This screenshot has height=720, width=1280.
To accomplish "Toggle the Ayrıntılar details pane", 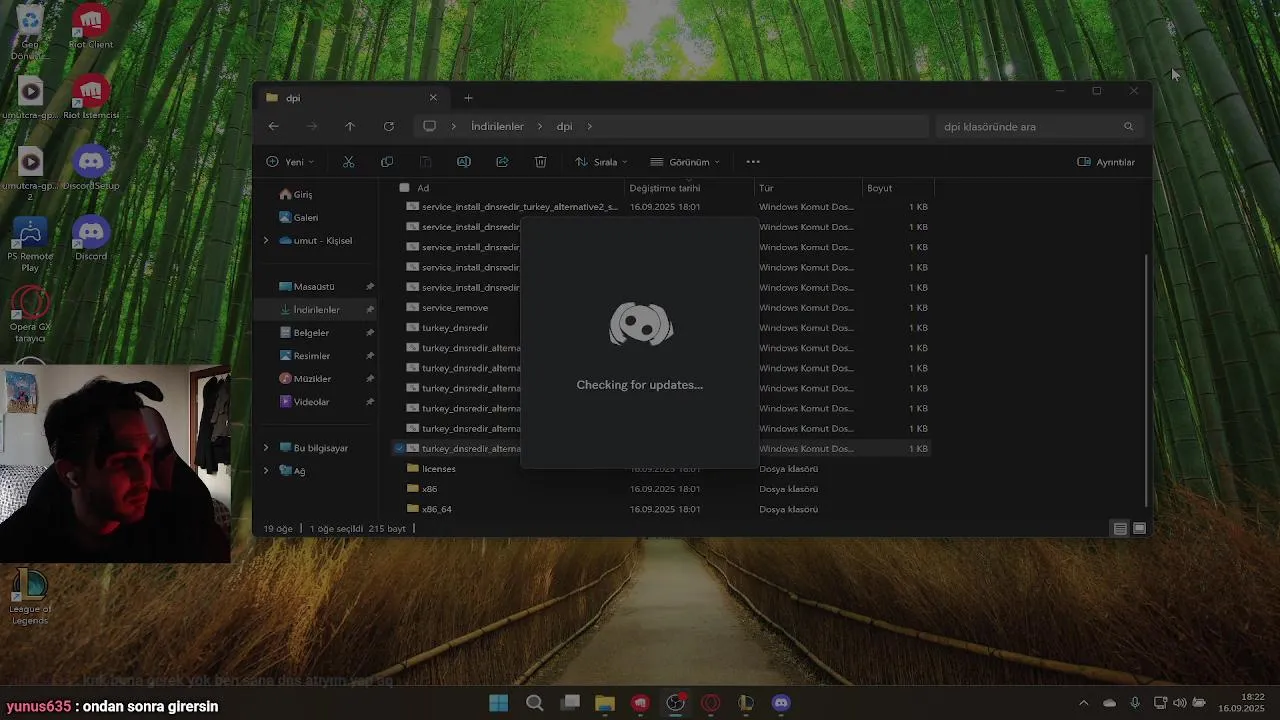I will click(1106, 162).
